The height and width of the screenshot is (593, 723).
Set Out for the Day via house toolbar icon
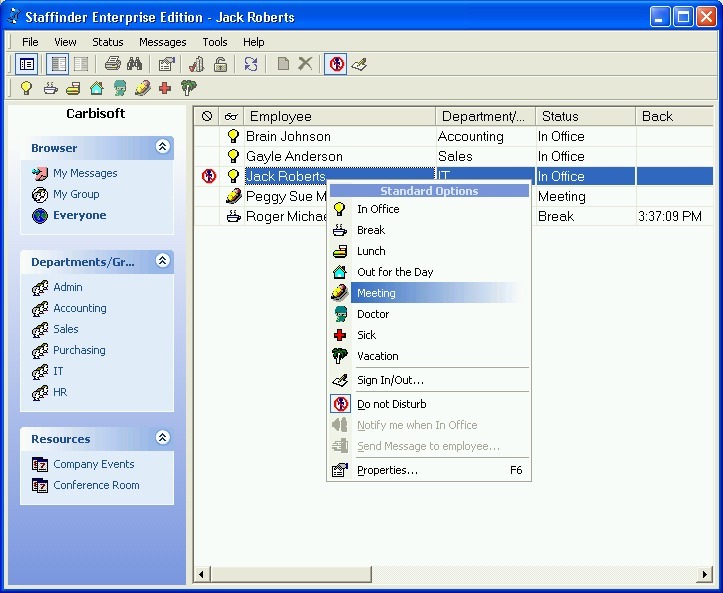[x=96, y=88]
